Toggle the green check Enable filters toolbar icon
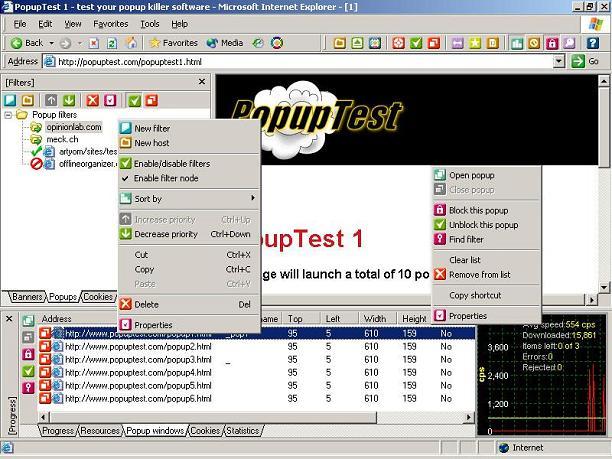This screenshot has height=459, width=612. [134, 100]
